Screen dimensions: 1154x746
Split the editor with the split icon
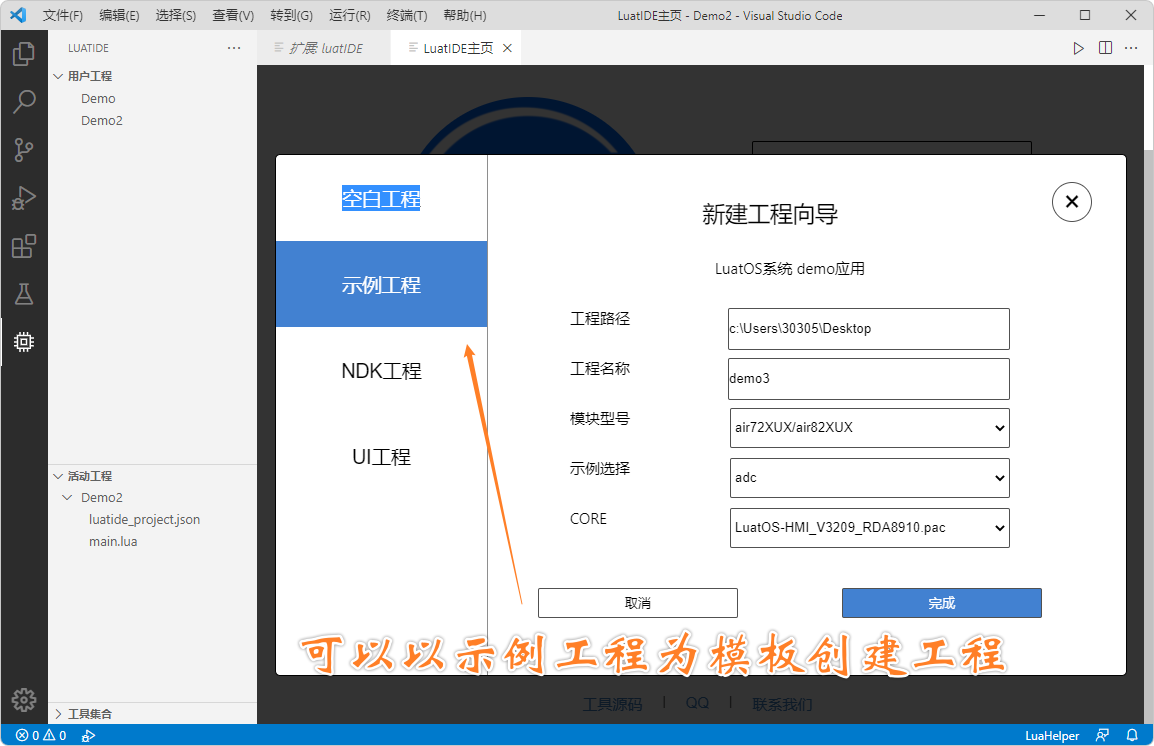coord(1105,48)
